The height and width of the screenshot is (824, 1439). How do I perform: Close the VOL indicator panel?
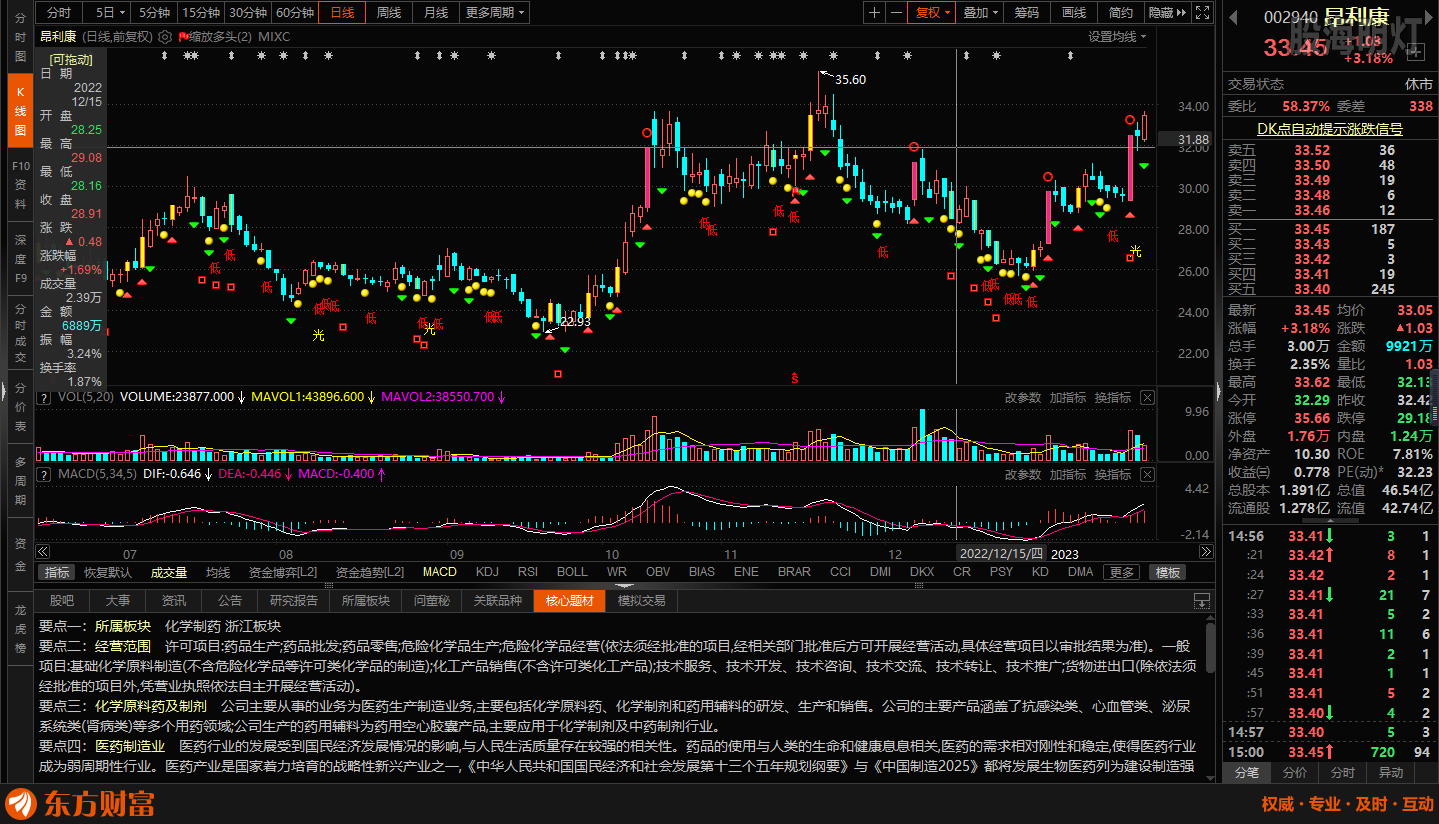click(1147, 397)
